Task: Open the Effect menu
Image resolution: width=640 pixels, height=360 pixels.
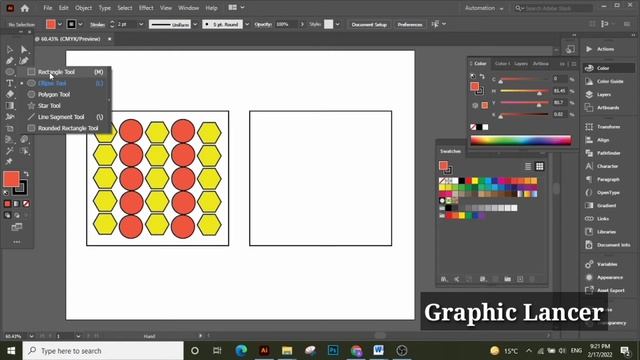Action: [146, 8]
